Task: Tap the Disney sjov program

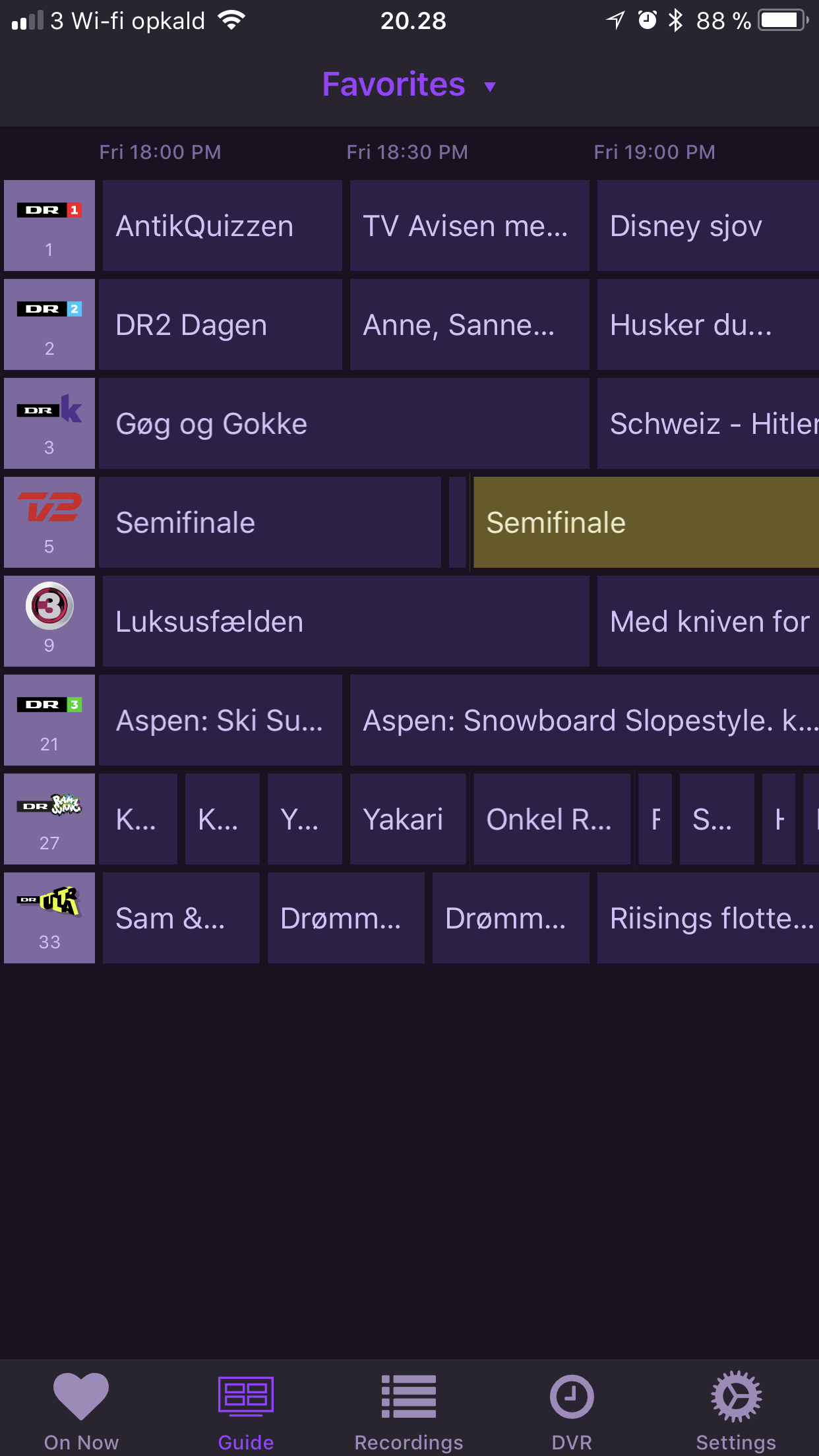Action: (707, 226)
